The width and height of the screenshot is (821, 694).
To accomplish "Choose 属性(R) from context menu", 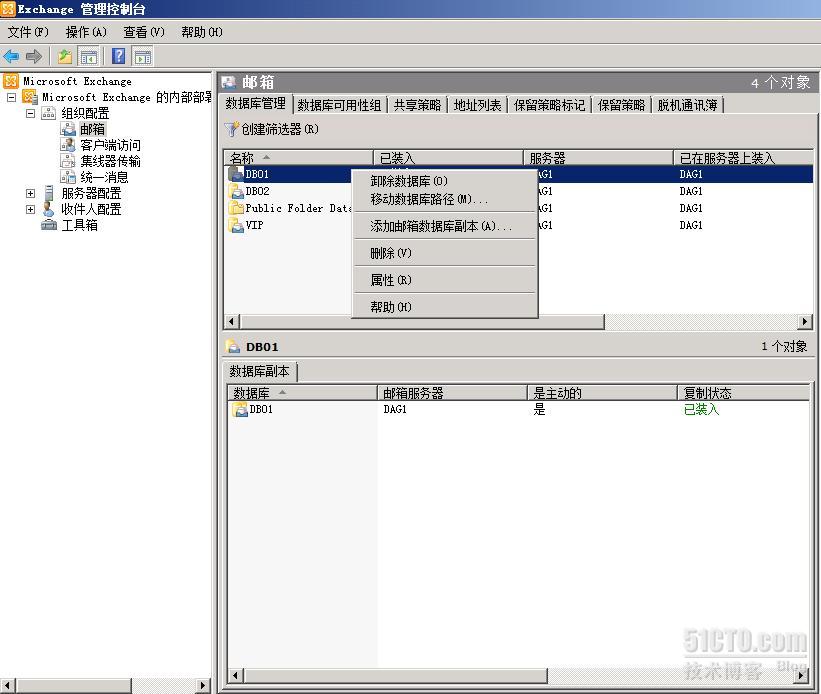I will [445, 280].
